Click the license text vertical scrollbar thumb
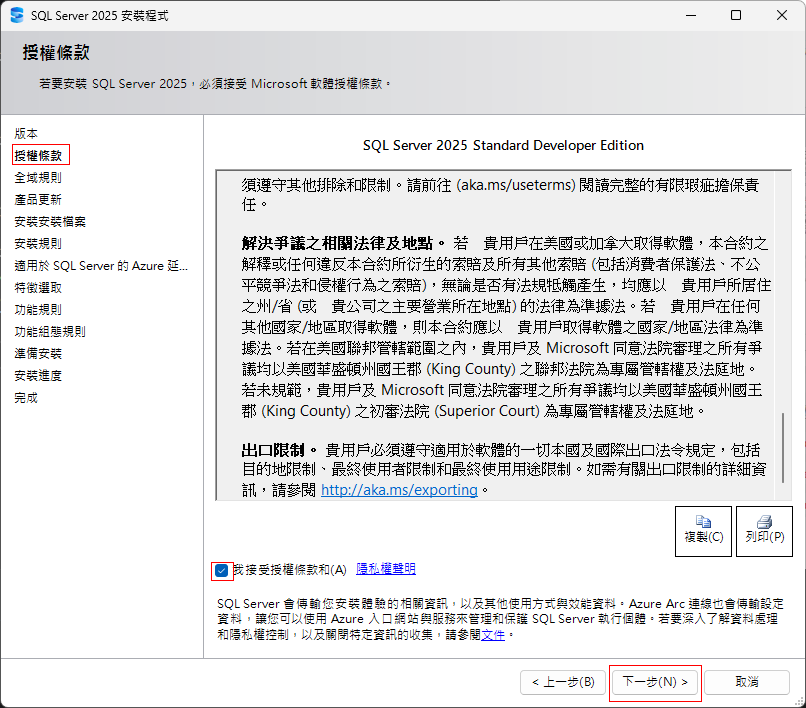Viewport: 806px width, 708px height. [783, 447]
